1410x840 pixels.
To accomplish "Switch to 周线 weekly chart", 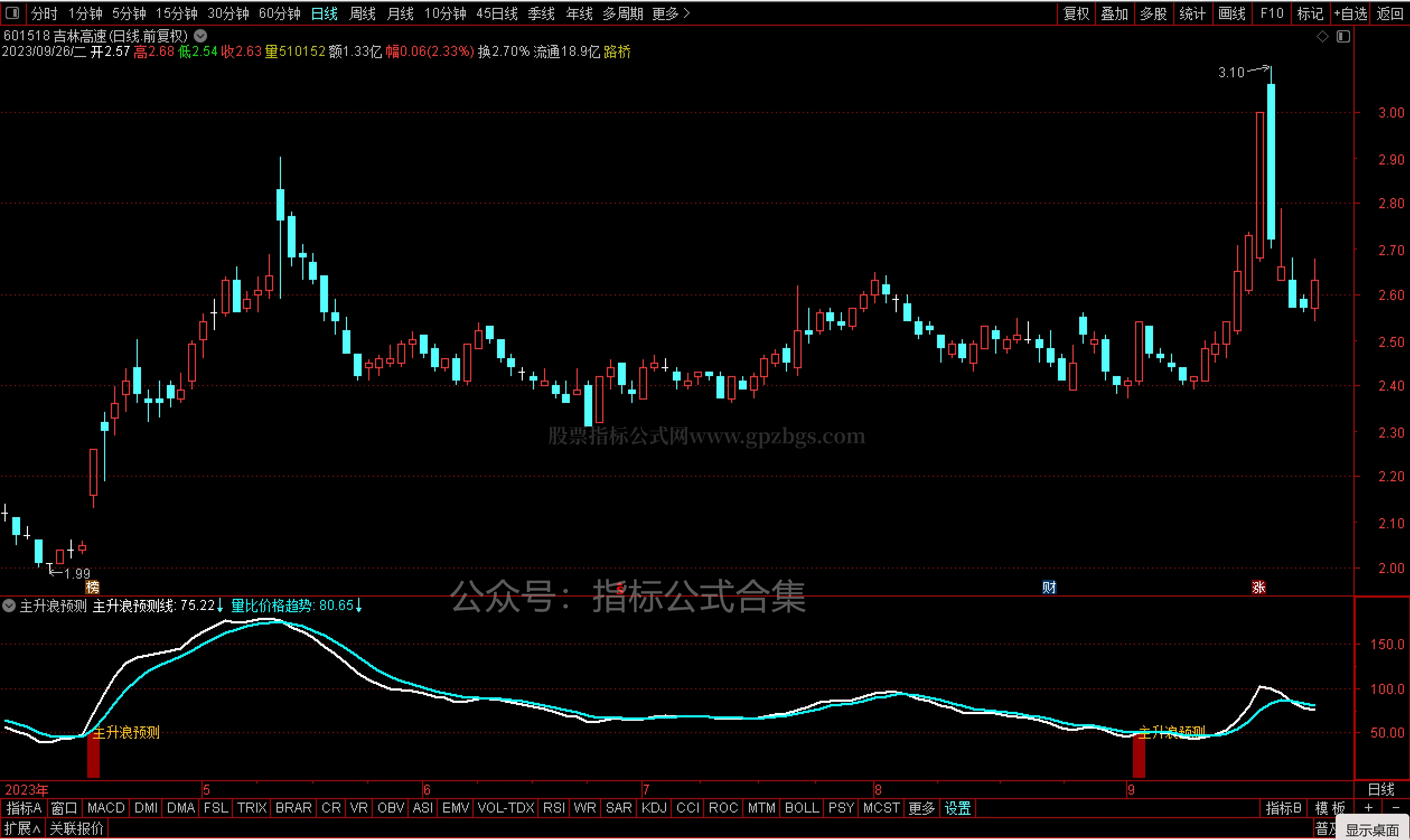I will pos(362,13).
